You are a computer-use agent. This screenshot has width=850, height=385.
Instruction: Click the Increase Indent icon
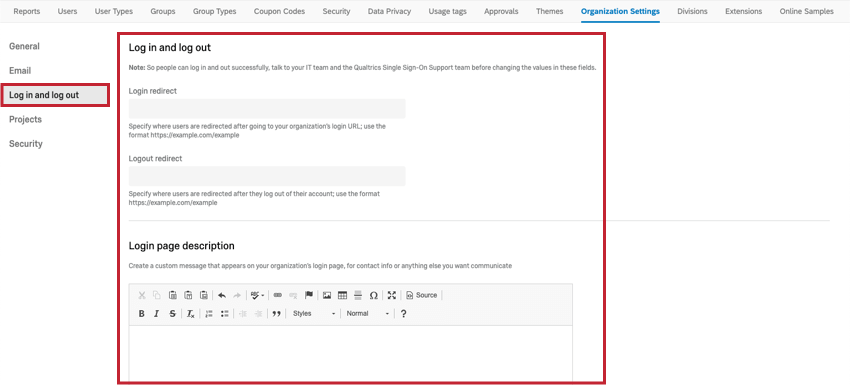pyautogui.click(x=258, y=313)
